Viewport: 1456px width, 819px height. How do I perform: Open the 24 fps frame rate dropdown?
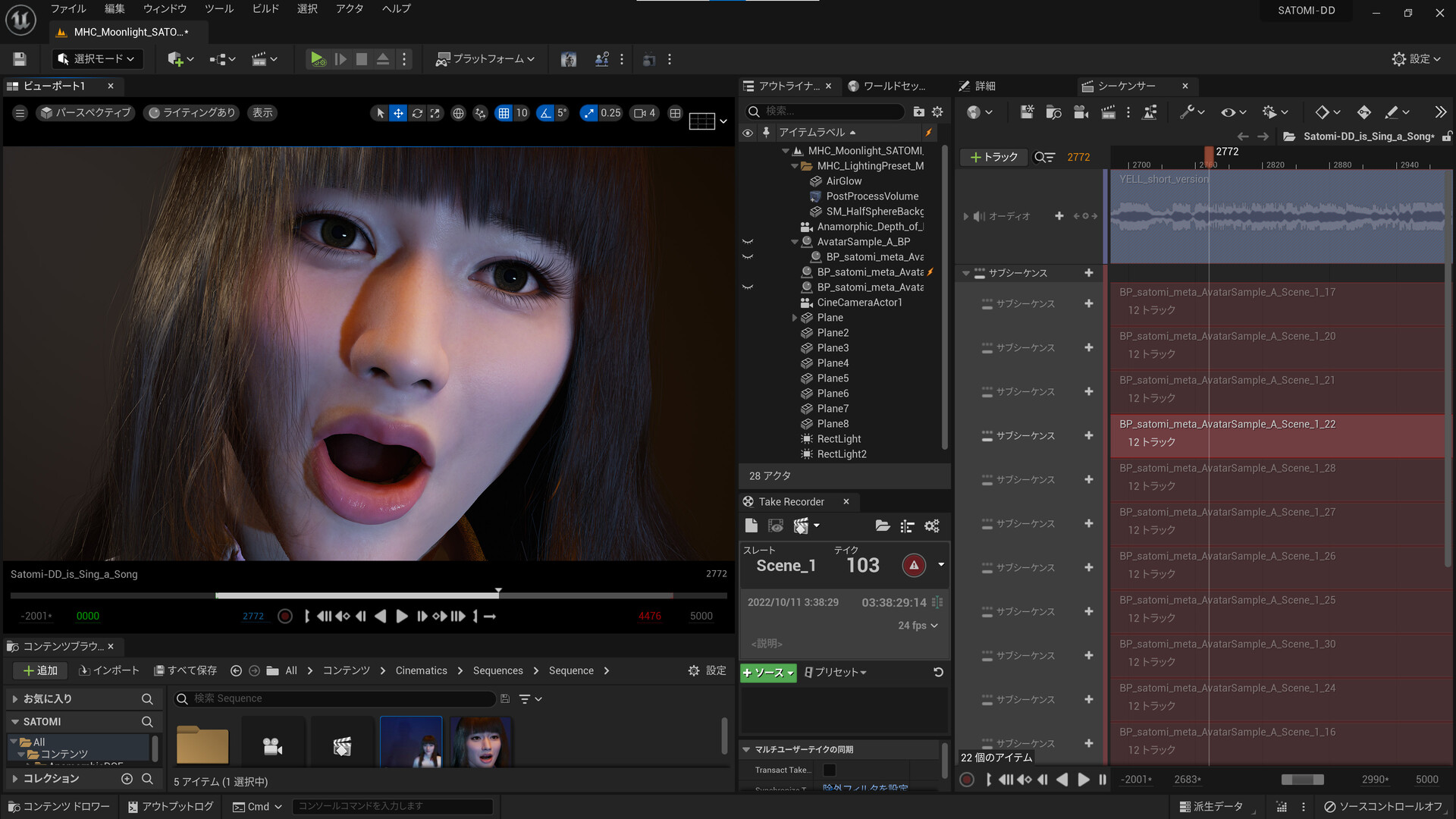918,626
